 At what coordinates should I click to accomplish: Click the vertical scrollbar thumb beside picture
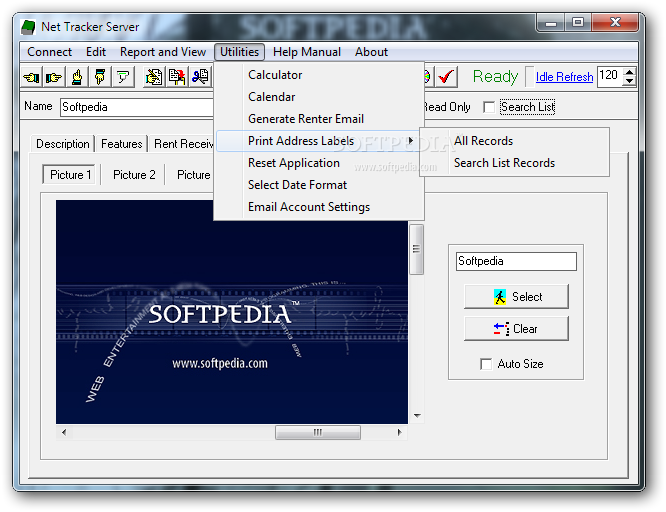tap(416, 249)
